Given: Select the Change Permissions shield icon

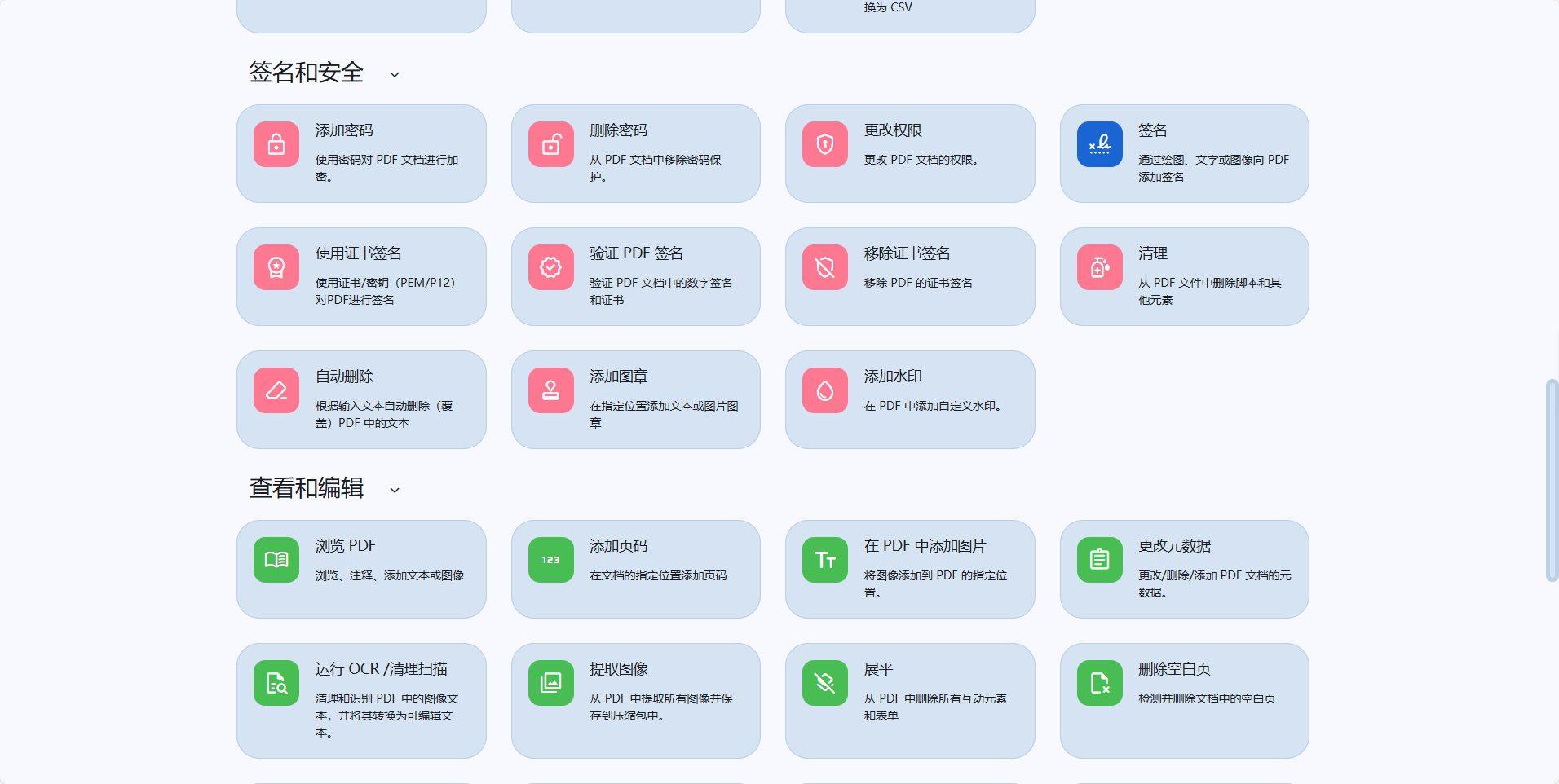Looking at the screenshot, I should [x=824, y=145].
